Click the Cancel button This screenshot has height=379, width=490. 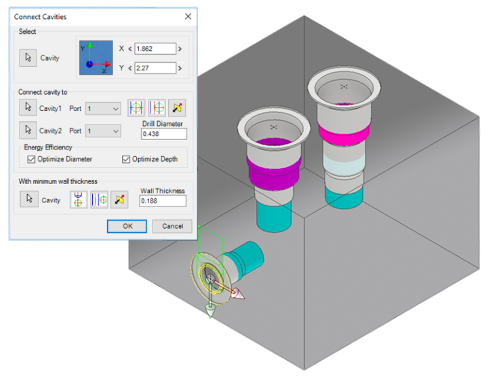point(172,226)
